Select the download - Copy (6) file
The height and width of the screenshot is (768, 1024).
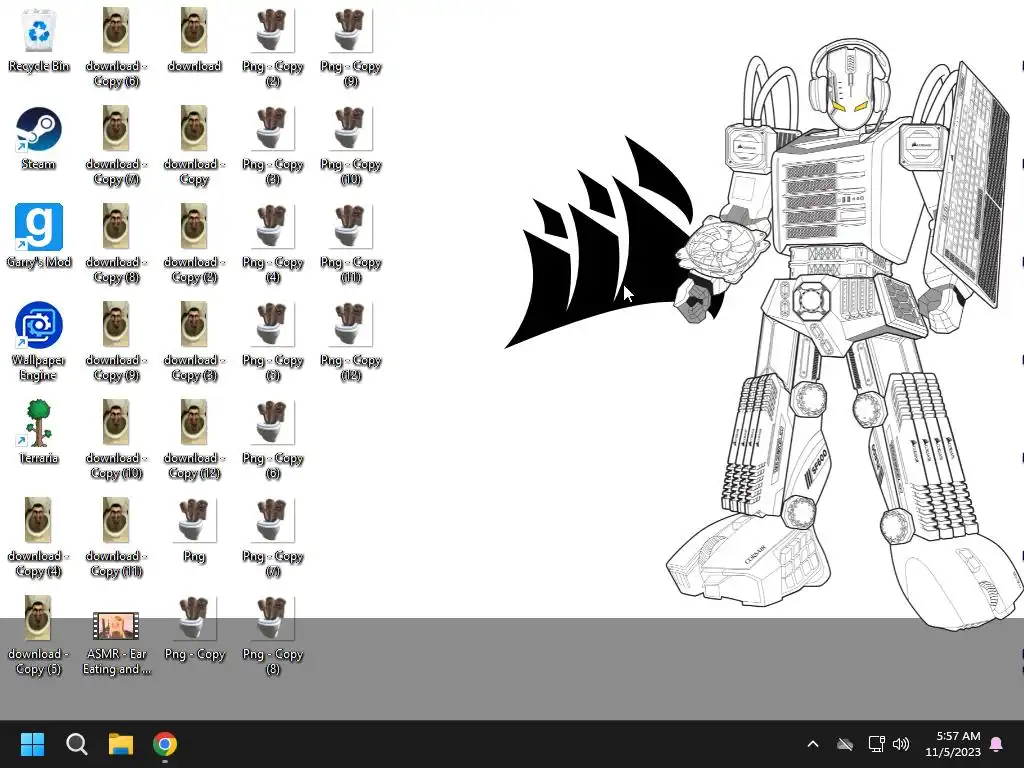click(x=116, y=48)
